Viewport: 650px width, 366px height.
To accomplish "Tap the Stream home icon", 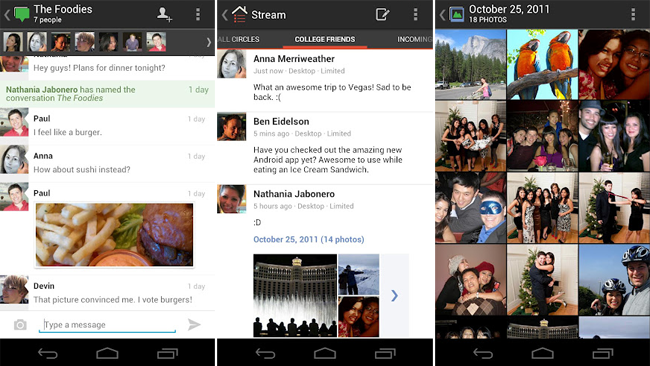I will (240, 15).
